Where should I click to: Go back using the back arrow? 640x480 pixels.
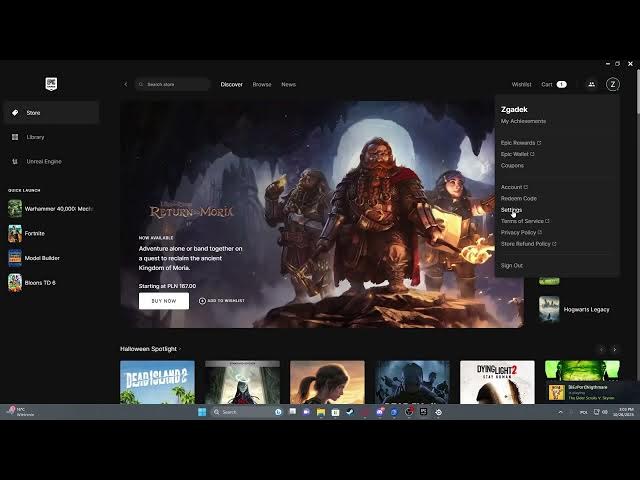(x=126, y=84)
